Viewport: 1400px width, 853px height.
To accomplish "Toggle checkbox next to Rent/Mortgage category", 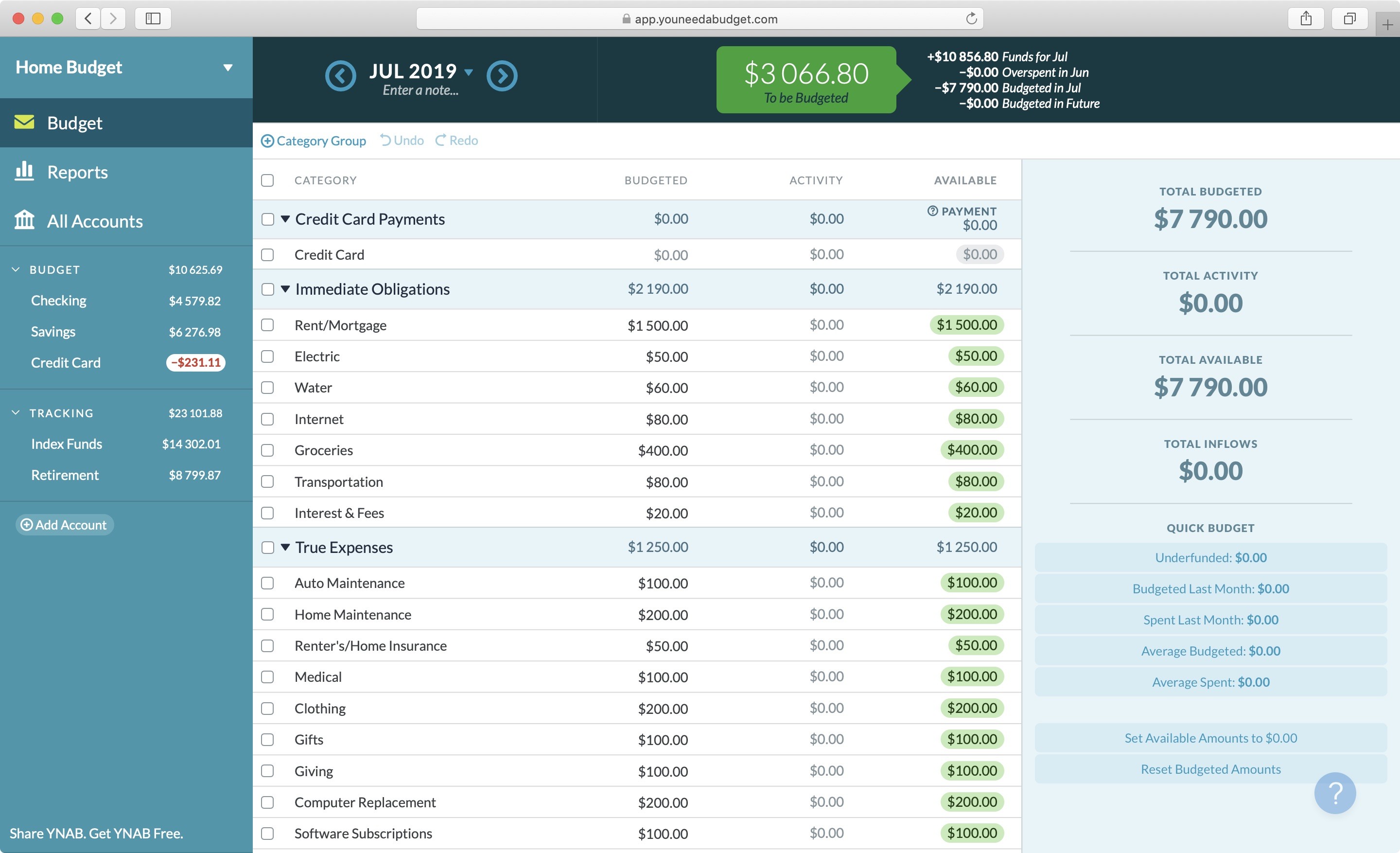I will [x=267, y=324].
